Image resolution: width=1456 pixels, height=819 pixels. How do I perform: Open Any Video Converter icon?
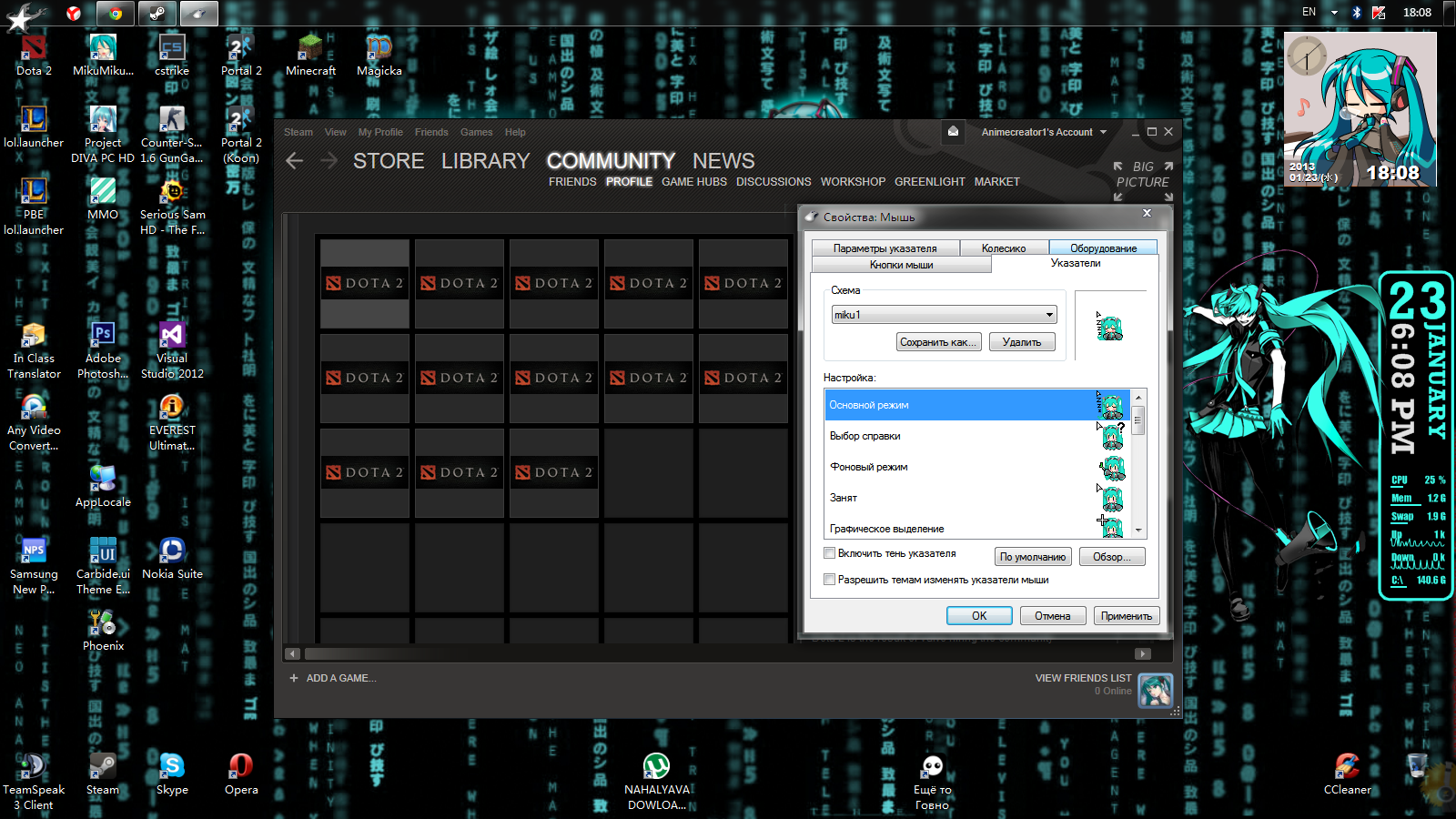34,421
